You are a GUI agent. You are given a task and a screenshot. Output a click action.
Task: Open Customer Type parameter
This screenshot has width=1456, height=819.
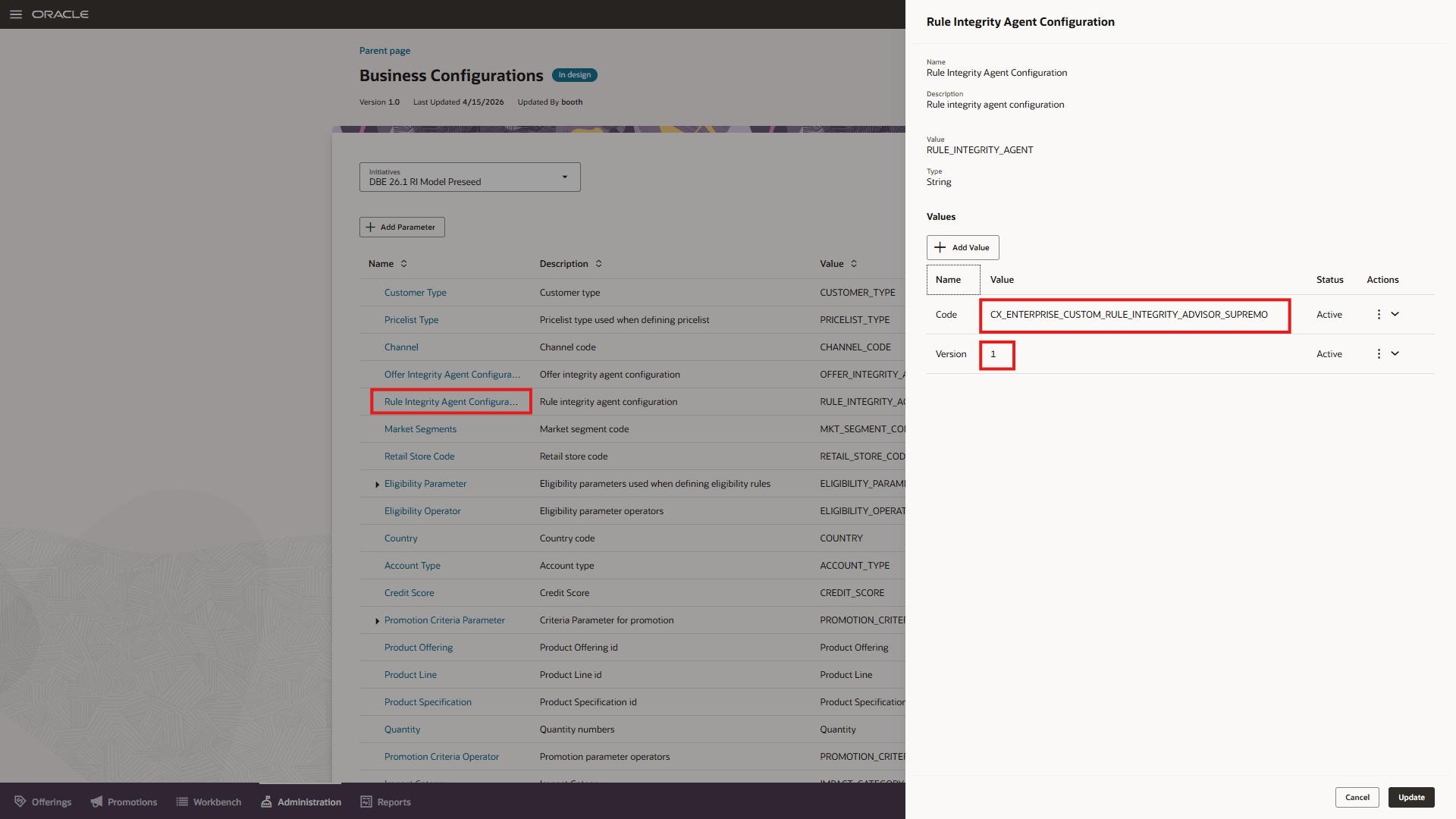point(415,293)
